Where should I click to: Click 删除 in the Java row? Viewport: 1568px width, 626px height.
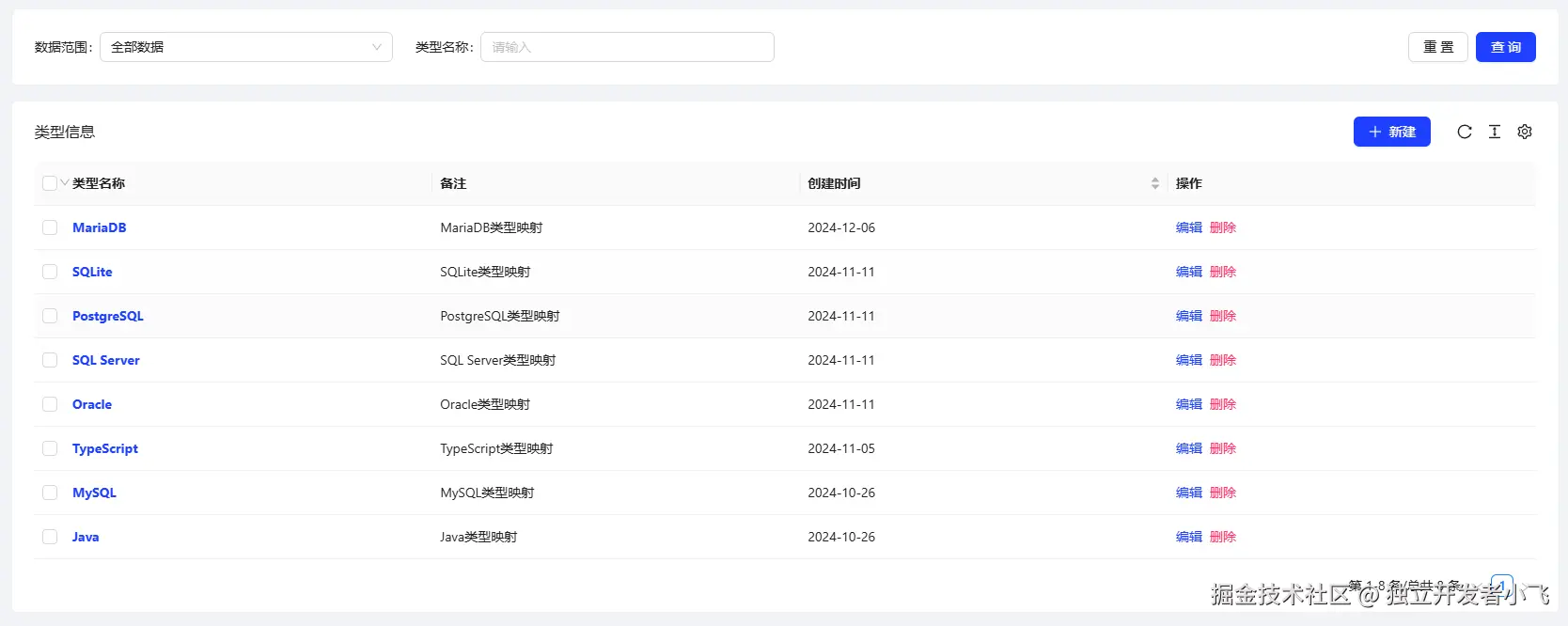pyautogui.click(x=1223, y=537)
